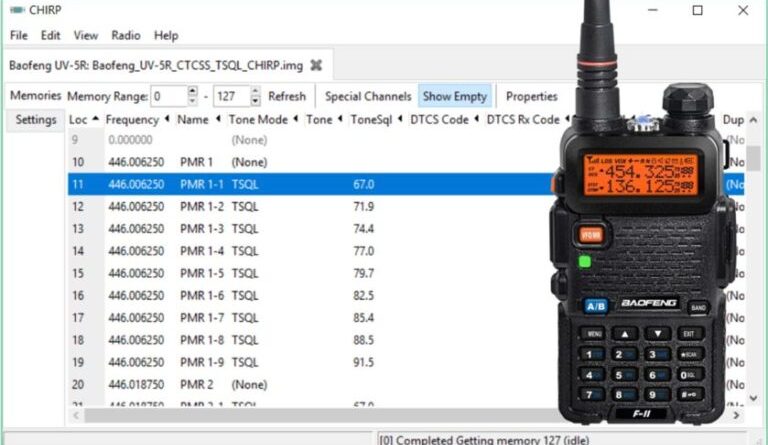768x445 pixels.
Task: Sort by the Loc column header
Action: click(x=84, y=119)
